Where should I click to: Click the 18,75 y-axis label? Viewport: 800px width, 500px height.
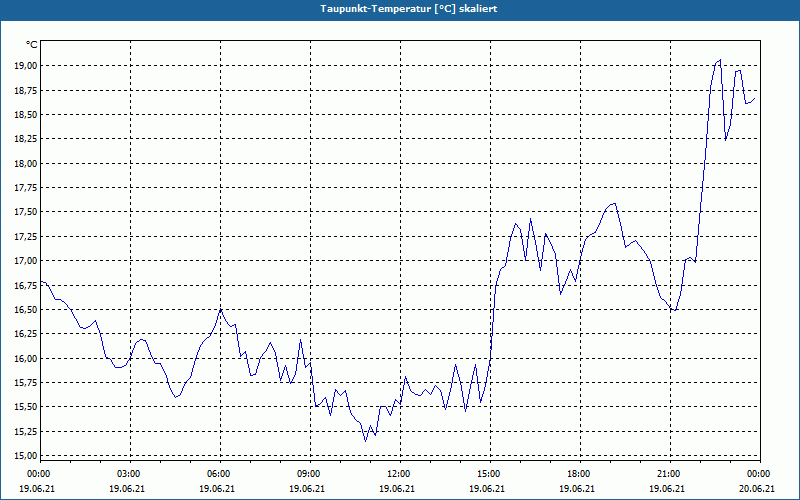(x=27, y=90)
